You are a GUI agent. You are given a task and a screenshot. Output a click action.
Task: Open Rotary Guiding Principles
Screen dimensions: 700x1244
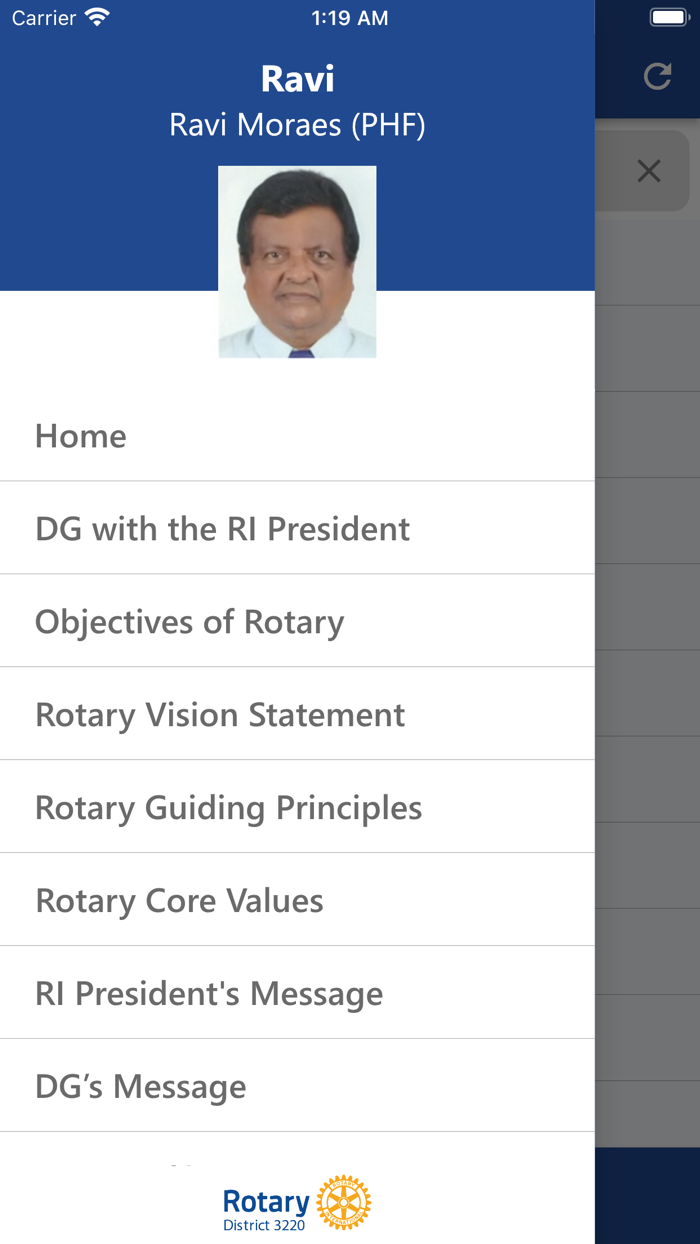click(x=228, y=807)
